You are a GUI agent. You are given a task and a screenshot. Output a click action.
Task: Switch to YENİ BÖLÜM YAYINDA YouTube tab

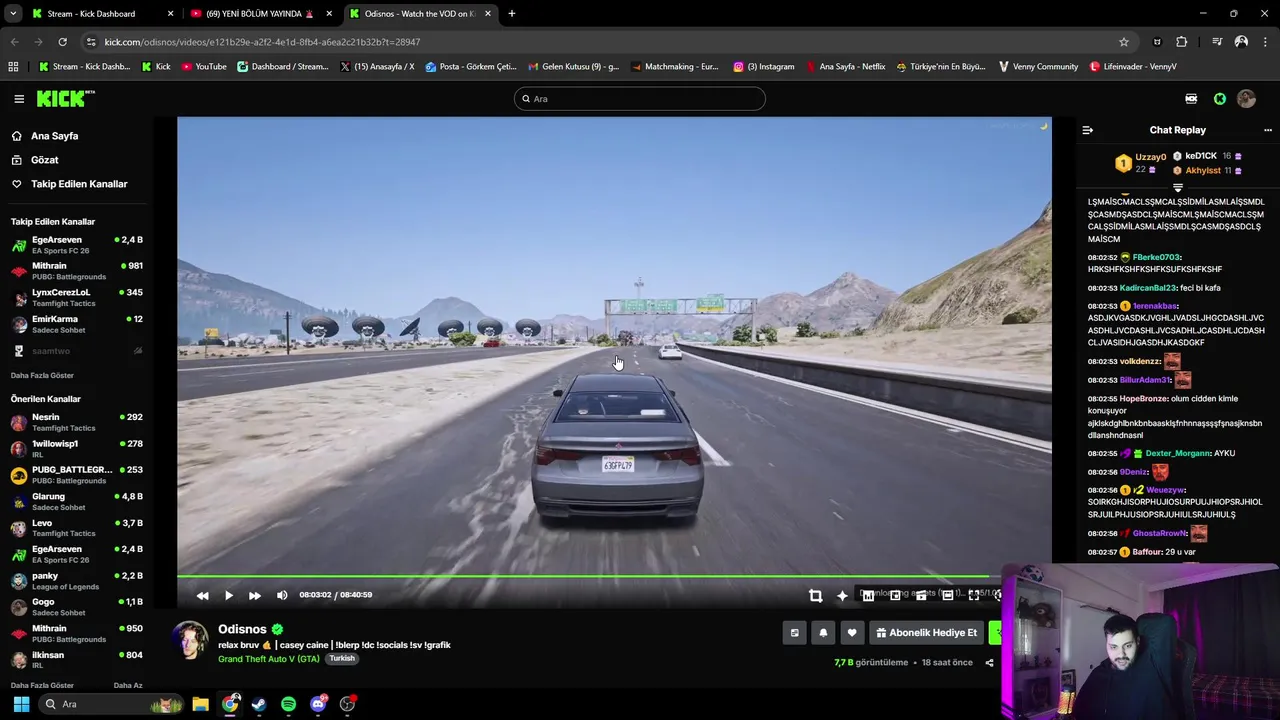(x=262, y=14)
